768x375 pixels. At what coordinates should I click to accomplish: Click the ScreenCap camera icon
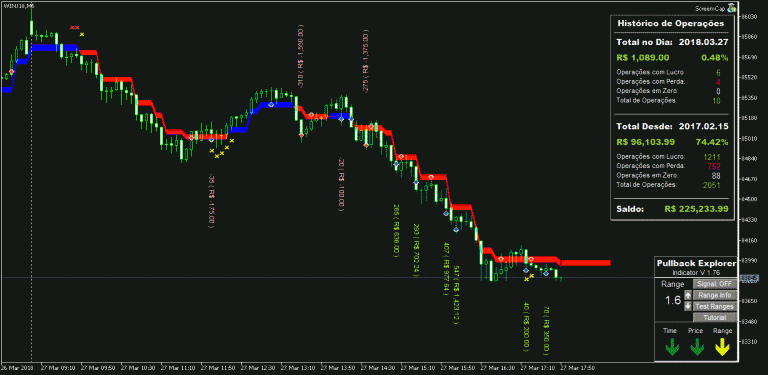click(x=731, y=8)
